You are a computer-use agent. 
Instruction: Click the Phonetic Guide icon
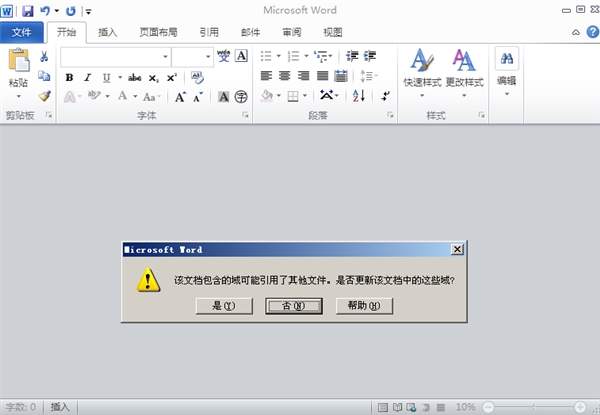point(223,56)
